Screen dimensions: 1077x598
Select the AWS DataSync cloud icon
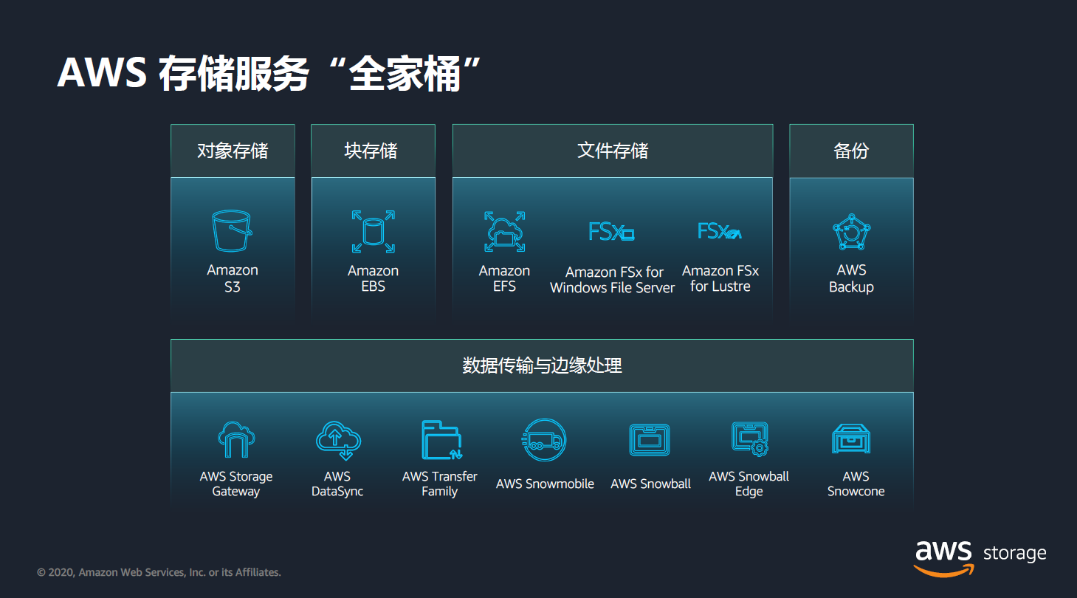click(338, 440)
